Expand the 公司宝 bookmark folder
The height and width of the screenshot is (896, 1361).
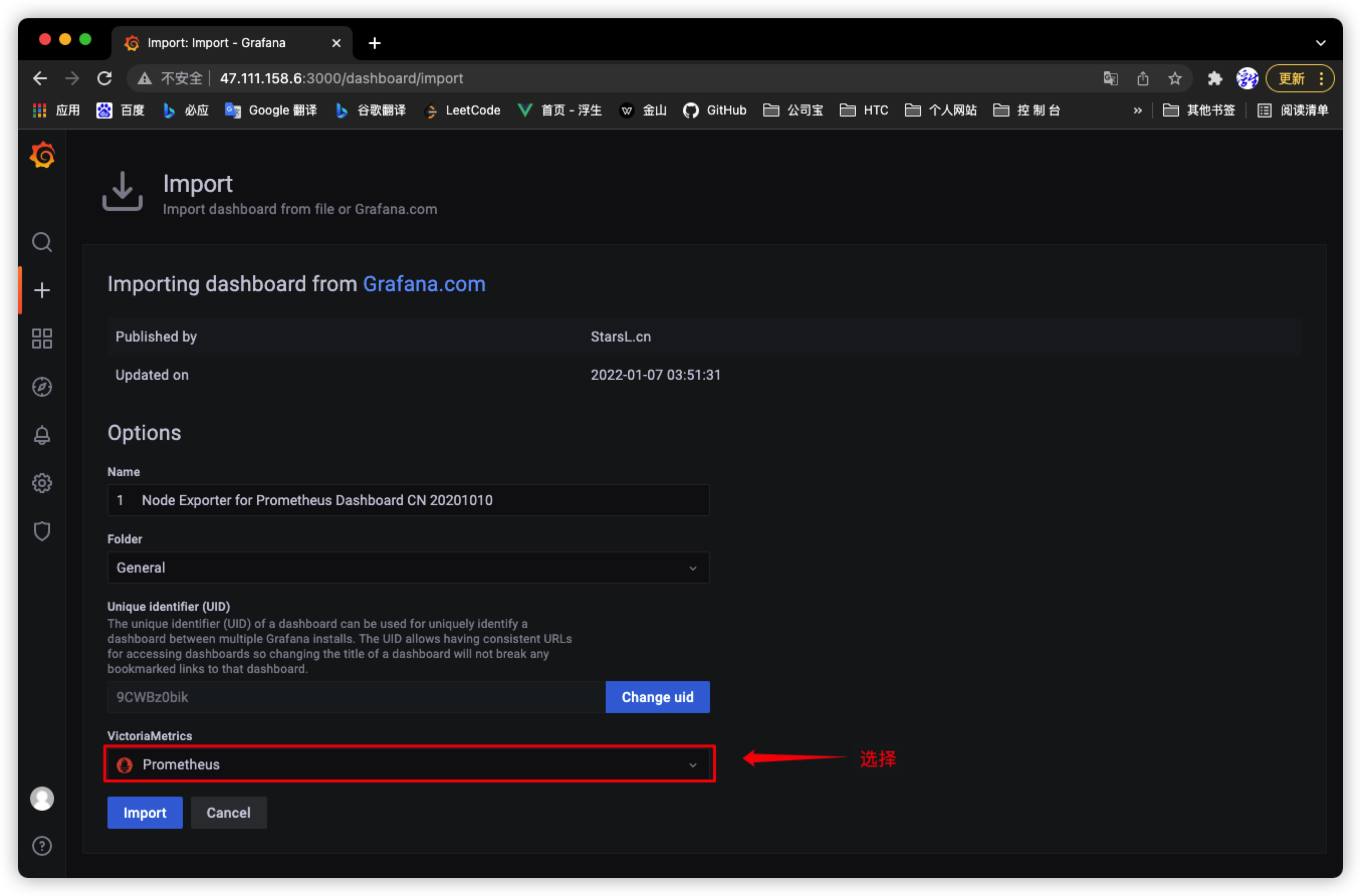click(x=792, y=110)
